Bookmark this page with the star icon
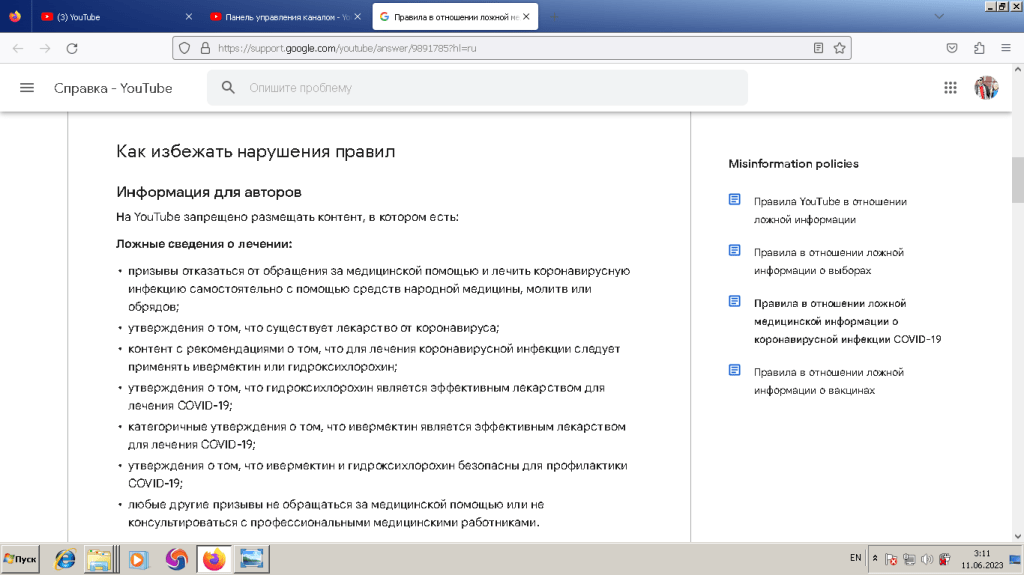This screenshot has width=1024, height=575. pos(840,48)
